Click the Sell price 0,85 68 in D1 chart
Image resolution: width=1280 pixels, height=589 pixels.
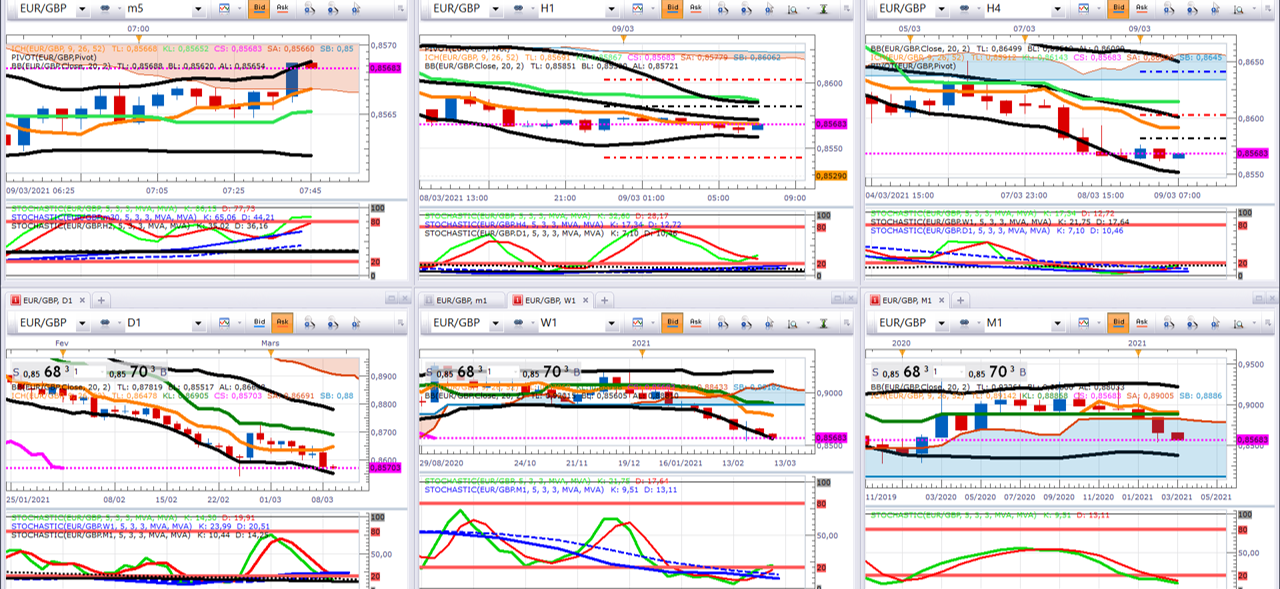pos(41,371)
